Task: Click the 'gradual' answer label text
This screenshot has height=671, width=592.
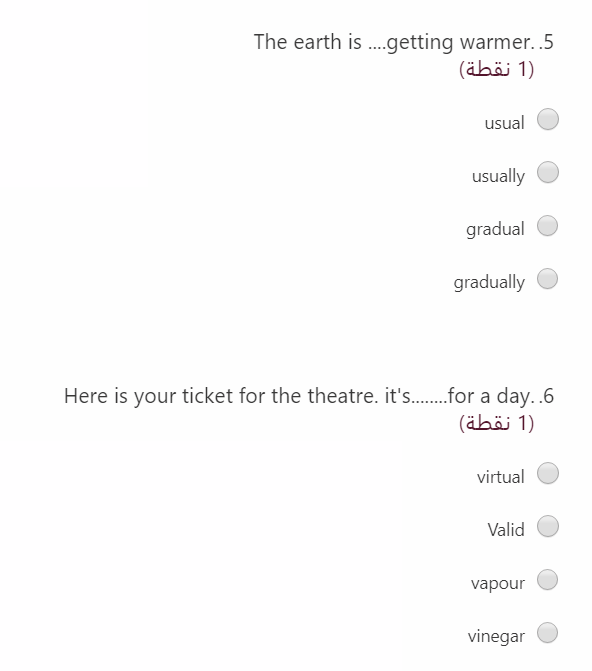Action: point(495,229)
